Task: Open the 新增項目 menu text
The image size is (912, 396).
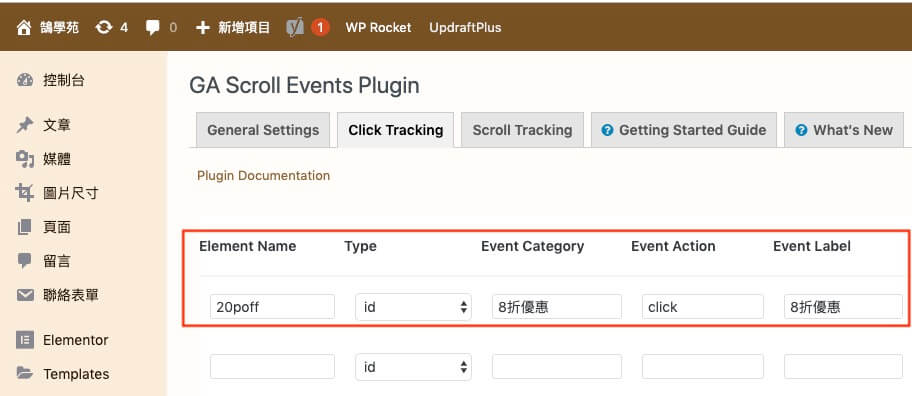Action: [244, 27]
